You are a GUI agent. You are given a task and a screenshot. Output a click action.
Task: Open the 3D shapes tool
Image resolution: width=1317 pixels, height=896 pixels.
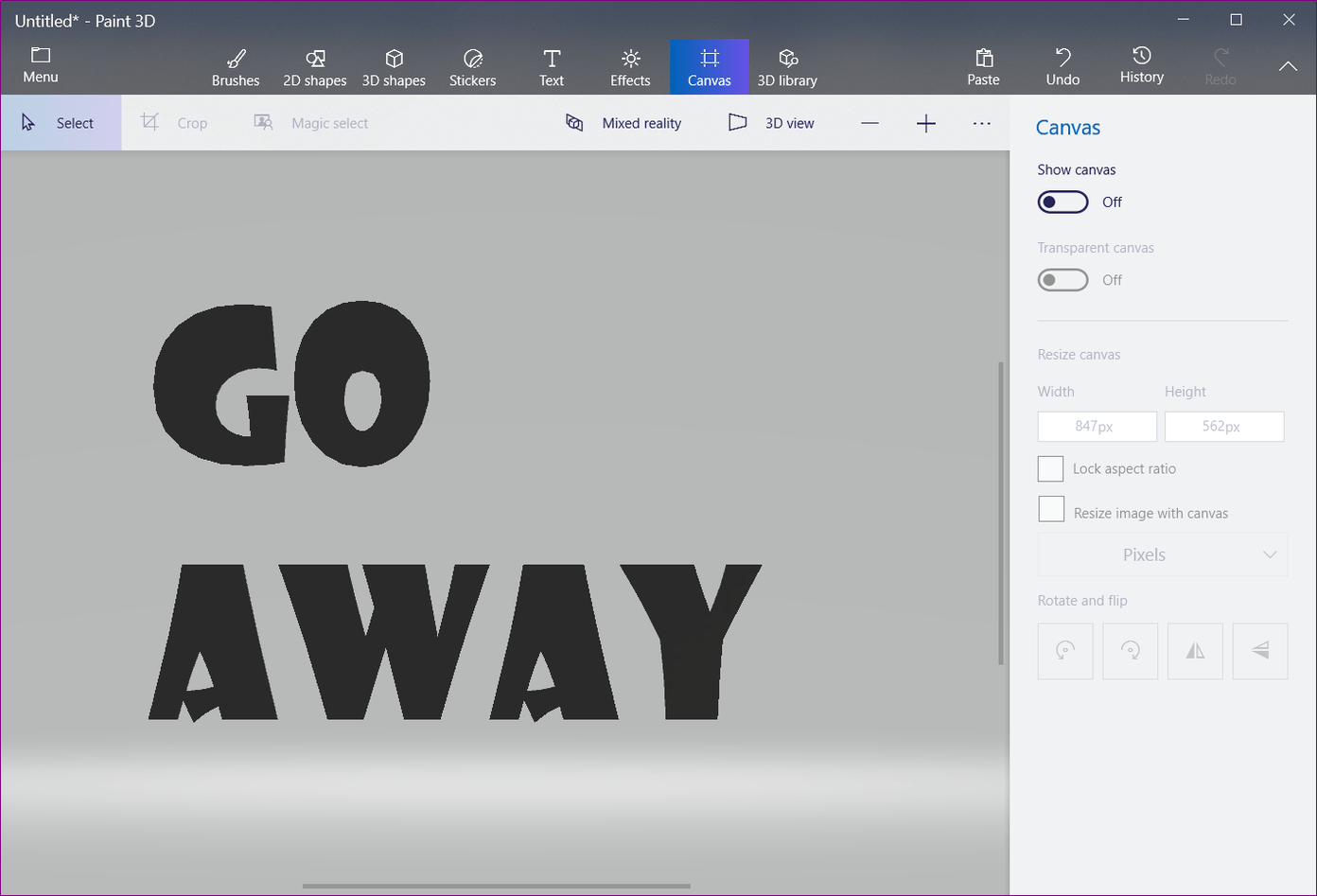coord(394,67)
